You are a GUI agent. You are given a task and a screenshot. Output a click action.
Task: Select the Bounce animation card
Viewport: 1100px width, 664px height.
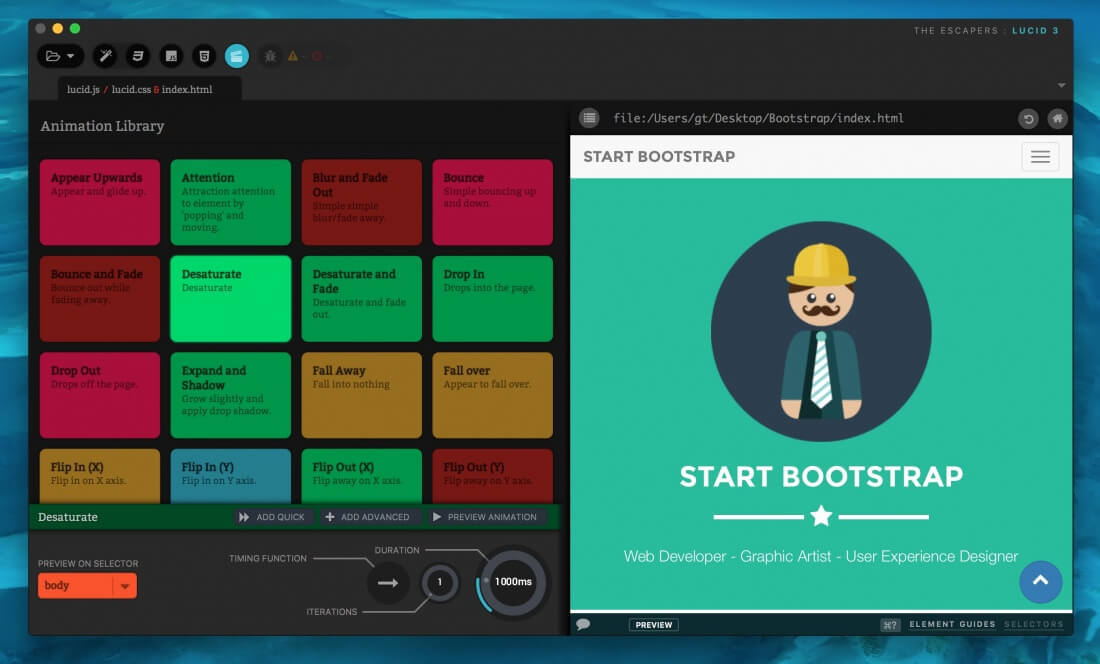point(492,202)
